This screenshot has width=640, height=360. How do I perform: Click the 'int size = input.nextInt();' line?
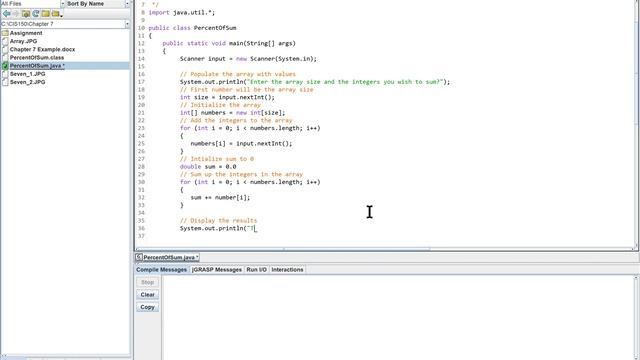click(x=227, y=98)
